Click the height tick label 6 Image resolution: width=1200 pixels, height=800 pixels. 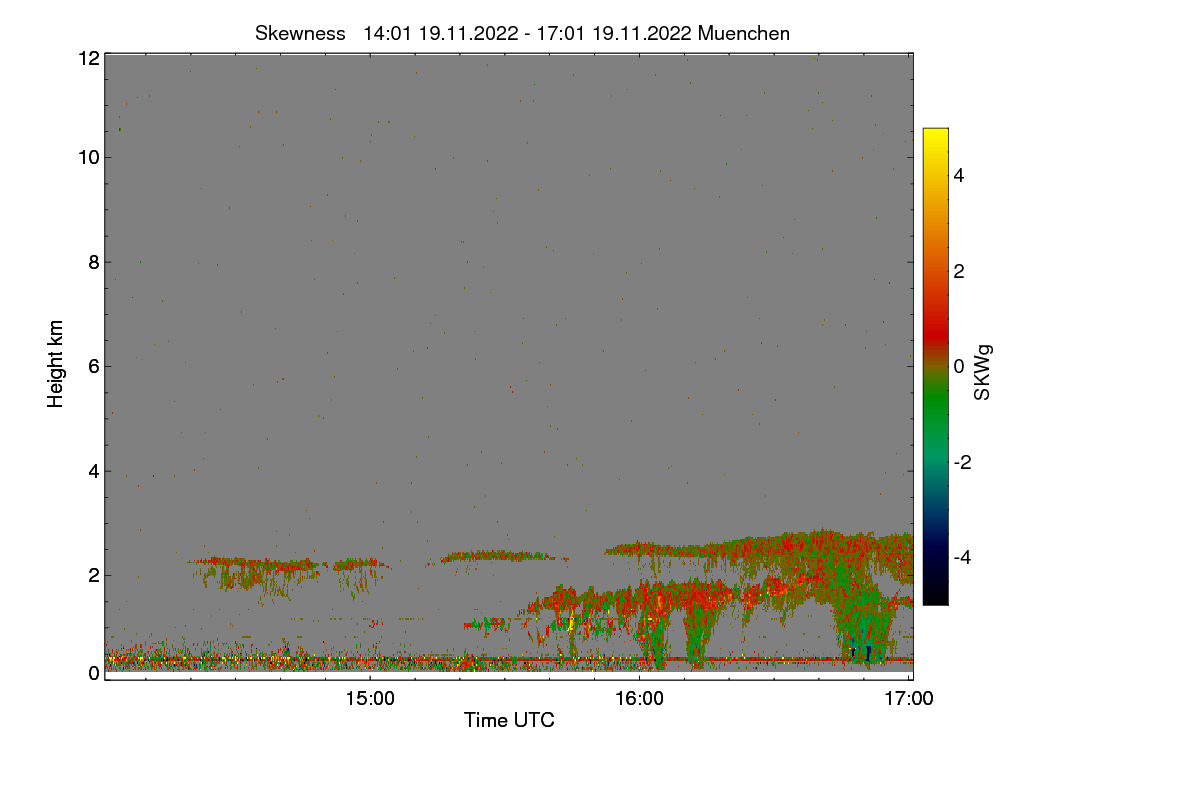94,367
